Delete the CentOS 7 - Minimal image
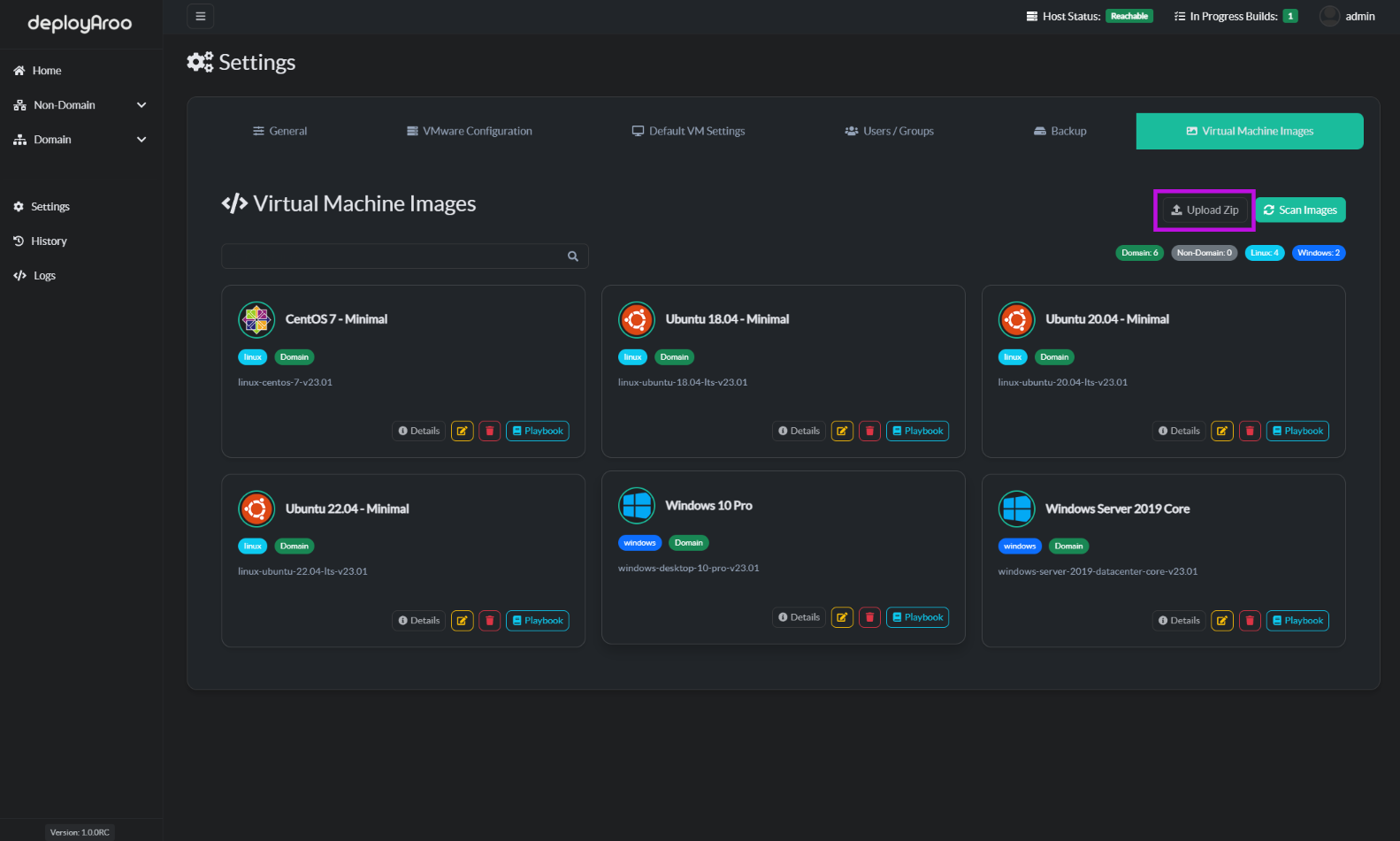The height and width of the screenshot is (841, 1400). [x=490, y=431]
